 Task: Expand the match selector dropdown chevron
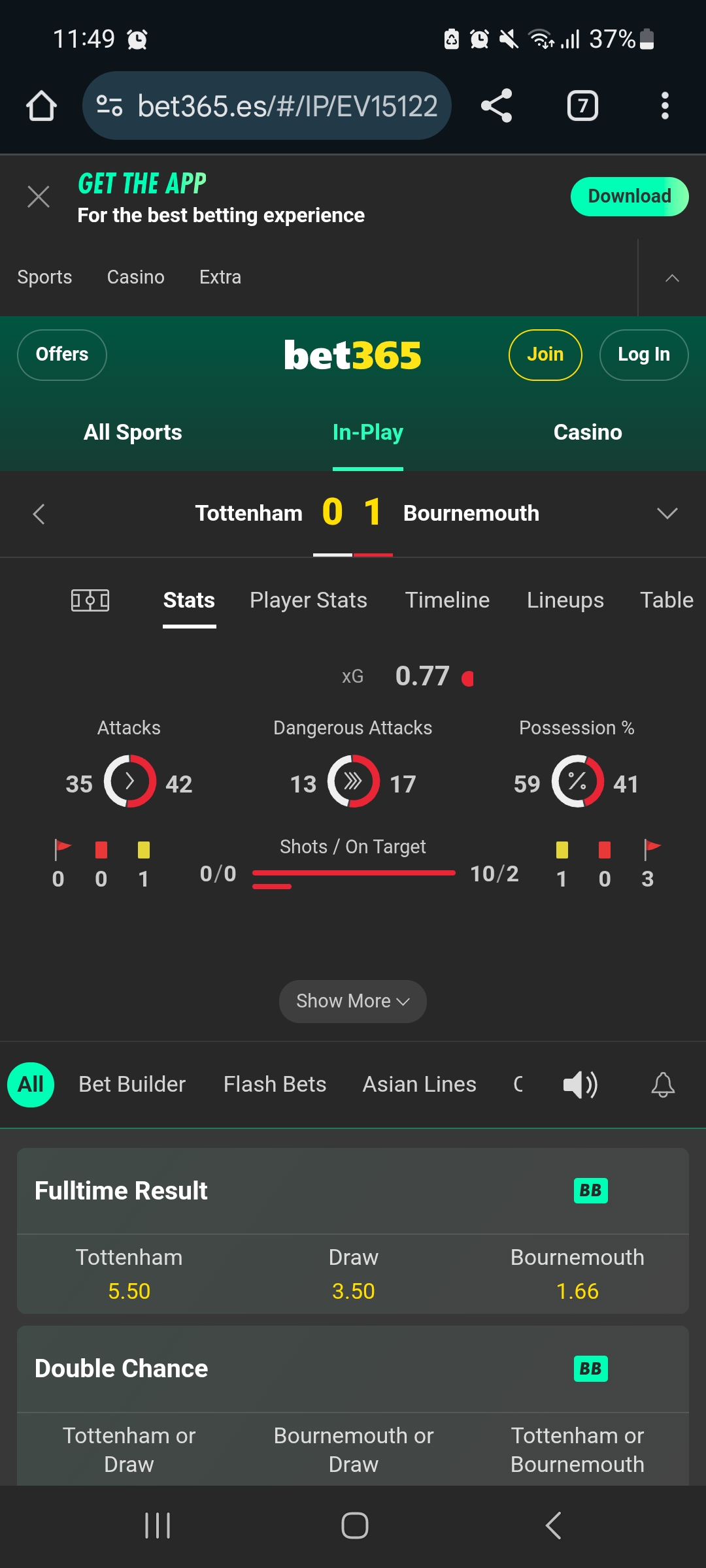coord(667,514)
